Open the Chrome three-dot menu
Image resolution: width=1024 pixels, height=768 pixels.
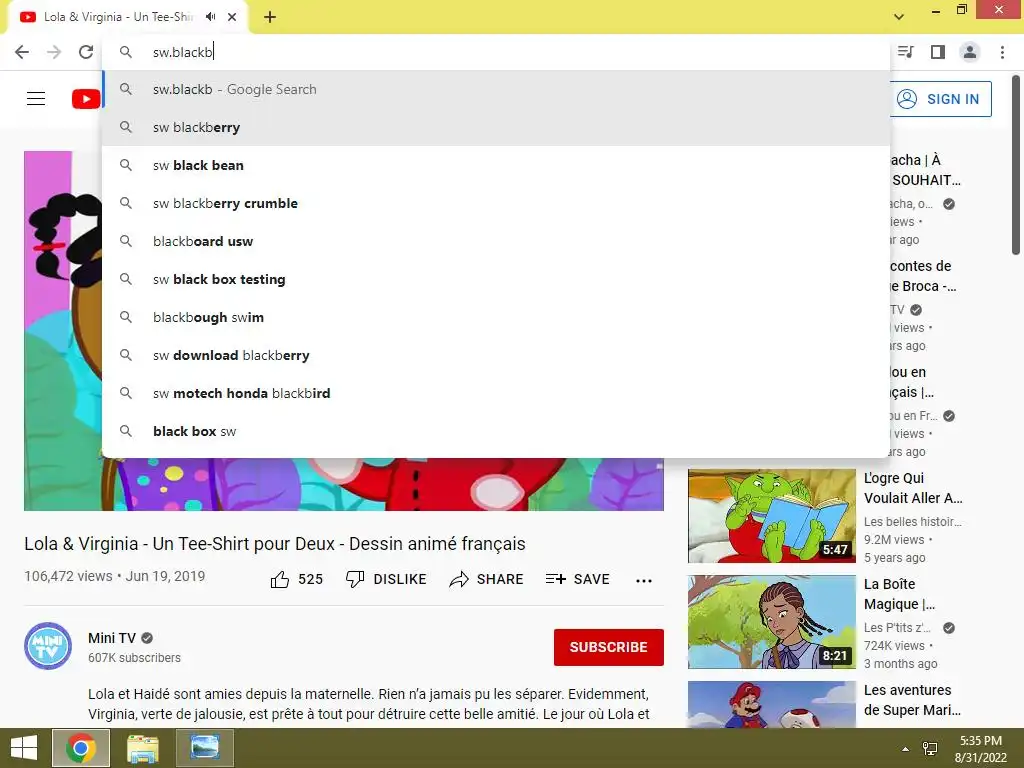coord(1002,52)
